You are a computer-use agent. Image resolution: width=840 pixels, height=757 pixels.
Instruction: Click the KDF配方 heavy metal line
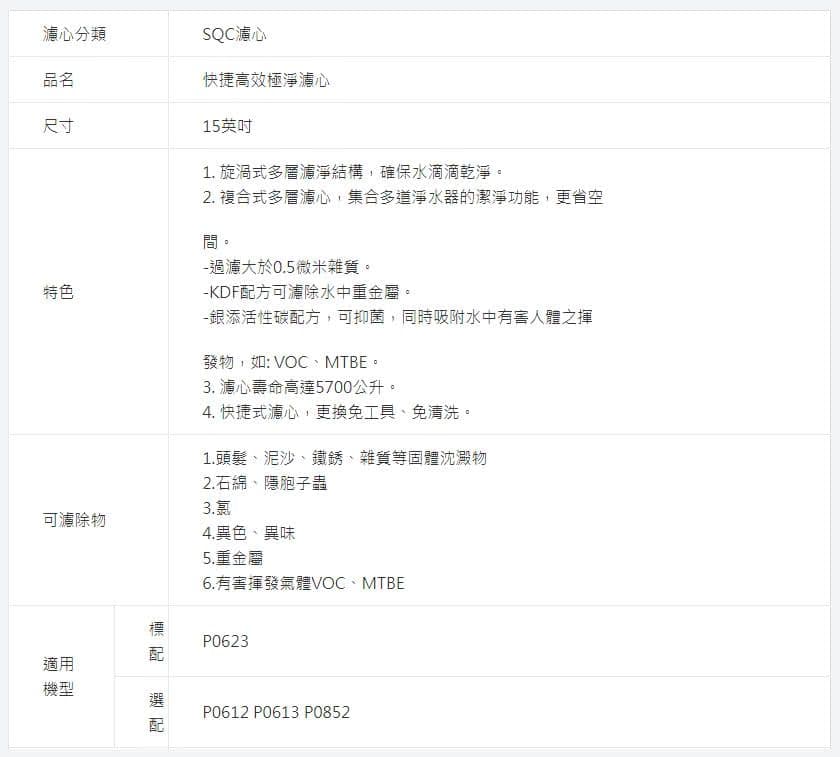[x=307, y=292]
